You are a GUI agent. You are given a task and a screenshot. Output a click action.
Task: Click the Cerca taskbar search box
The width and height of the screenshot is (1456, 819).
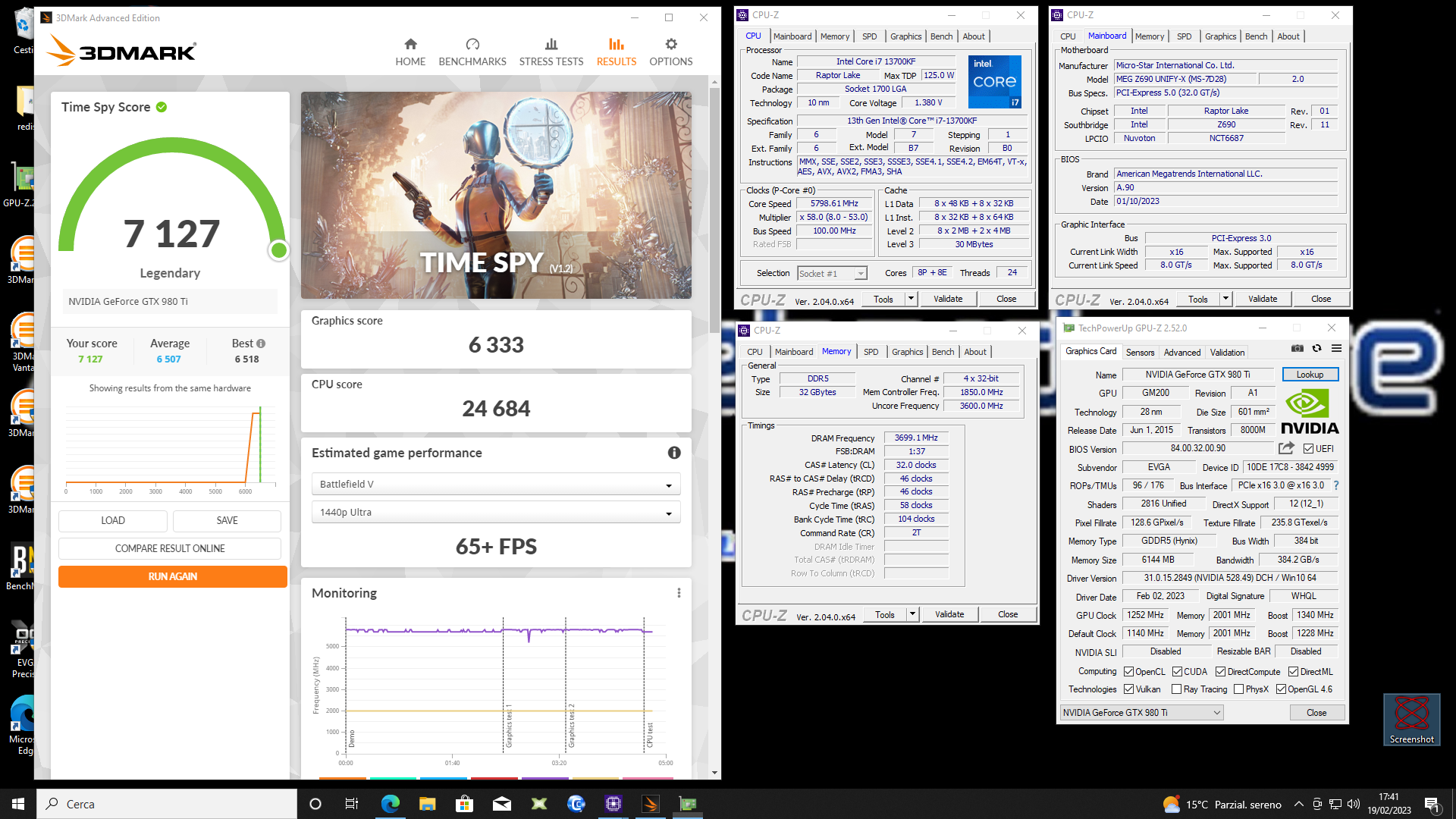167,804
